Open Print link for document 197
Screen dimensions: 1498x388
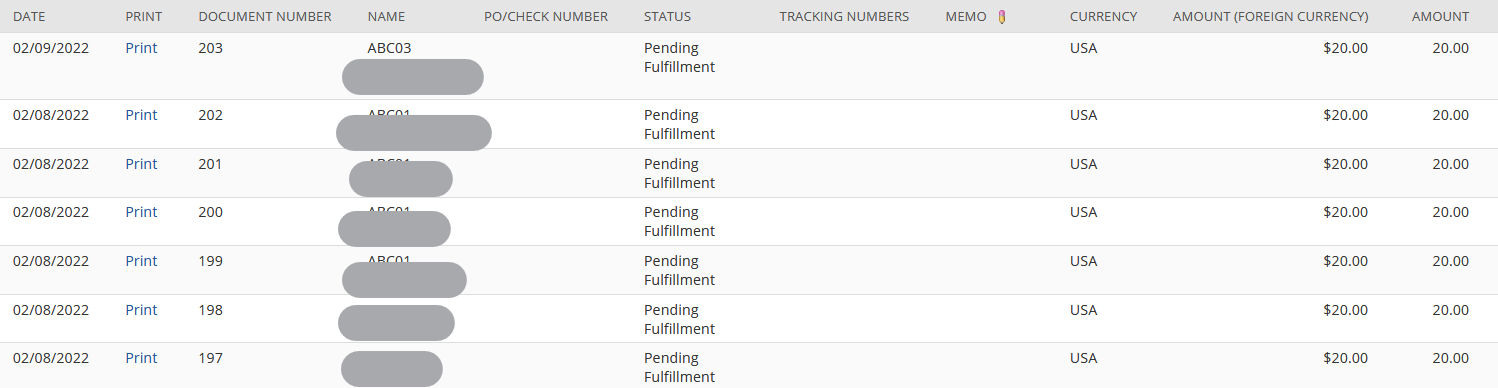tap(141, 358)
